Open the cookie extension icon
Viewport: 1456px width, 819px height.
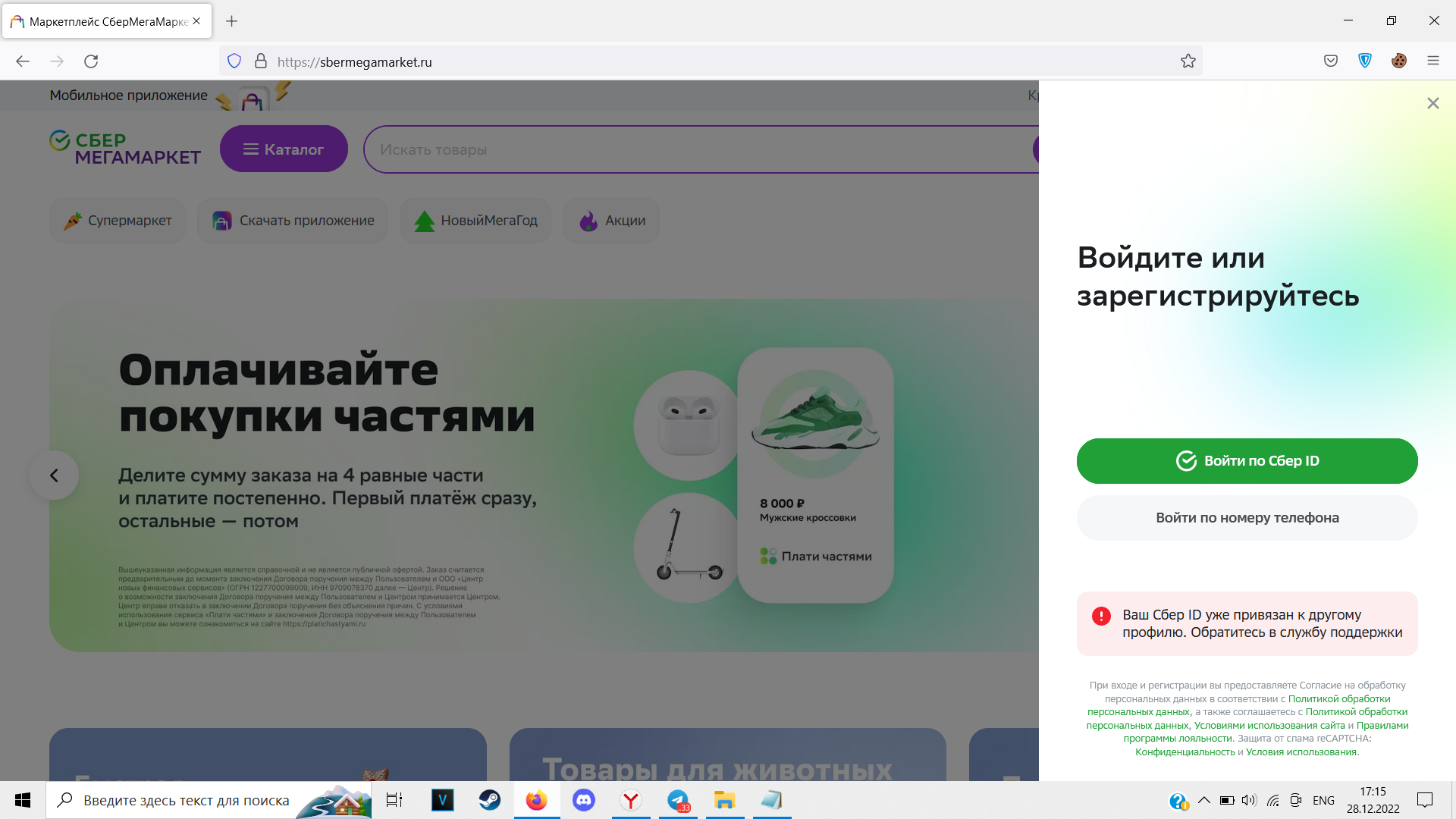pos(1399,61)
